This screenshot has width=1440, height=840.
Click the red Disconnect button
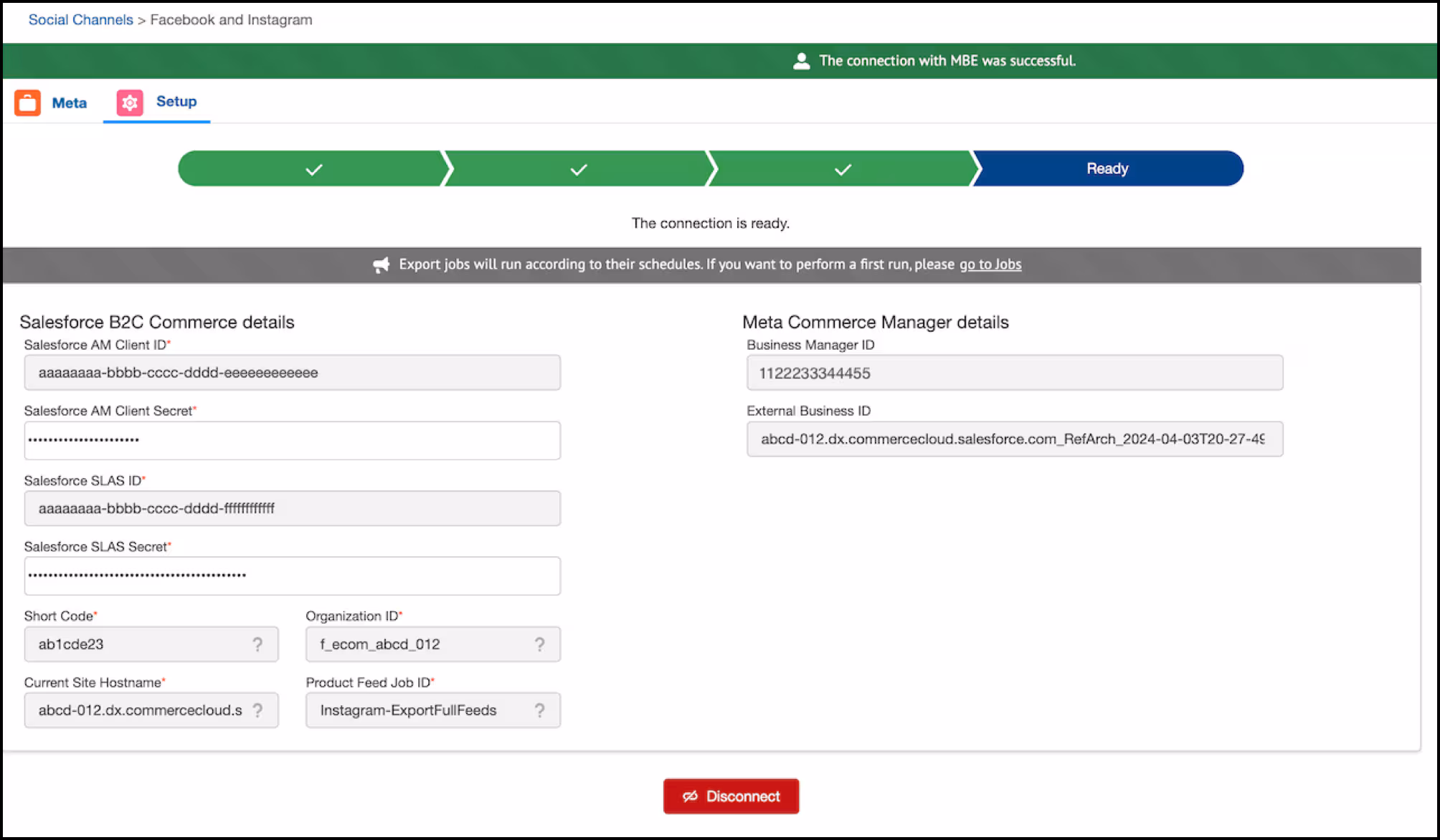click(731, 796)
